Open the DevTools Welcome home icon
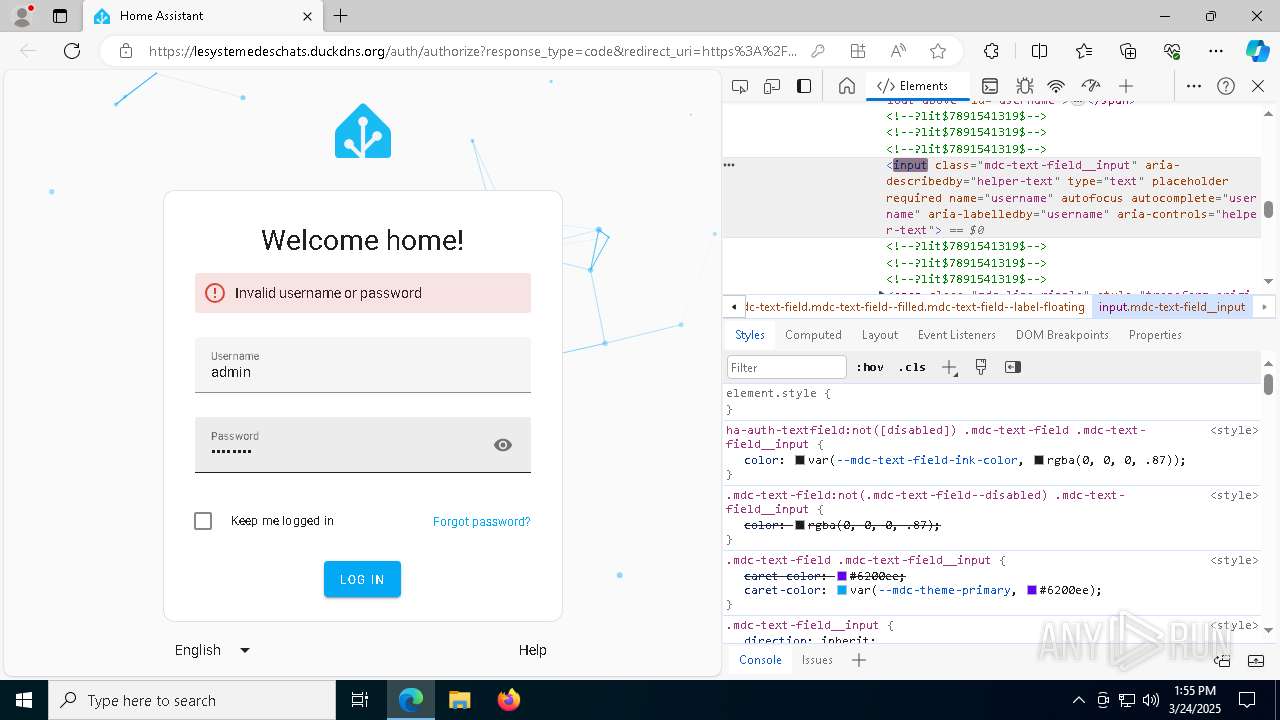1280x720 pixels. click(846, 86)
